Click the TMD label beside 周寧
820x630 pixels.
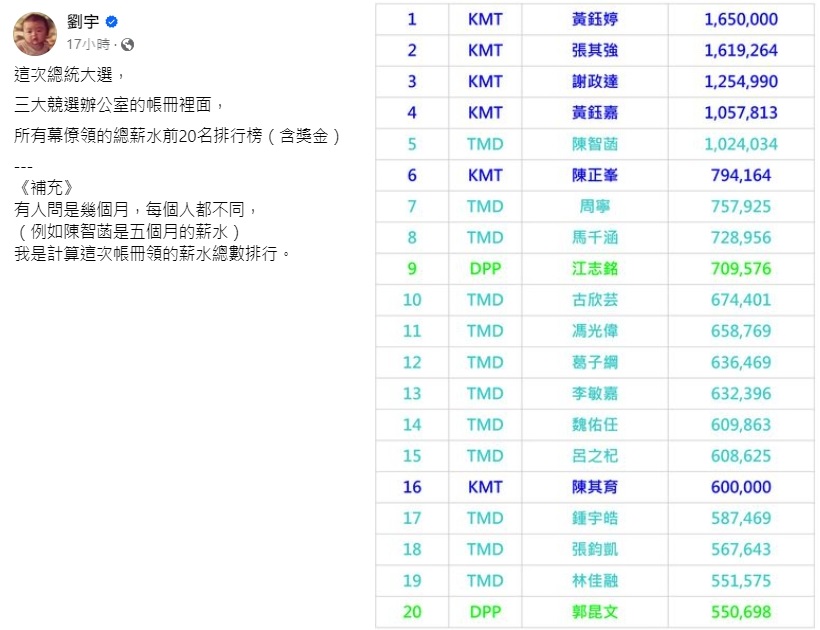point(484,206)
